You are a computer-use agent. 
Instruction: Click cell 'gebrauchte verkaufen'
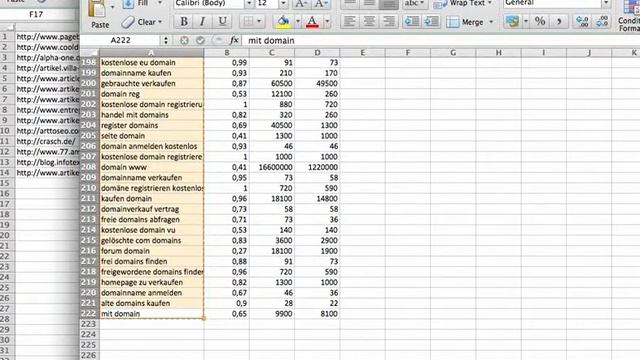[151, 83]
